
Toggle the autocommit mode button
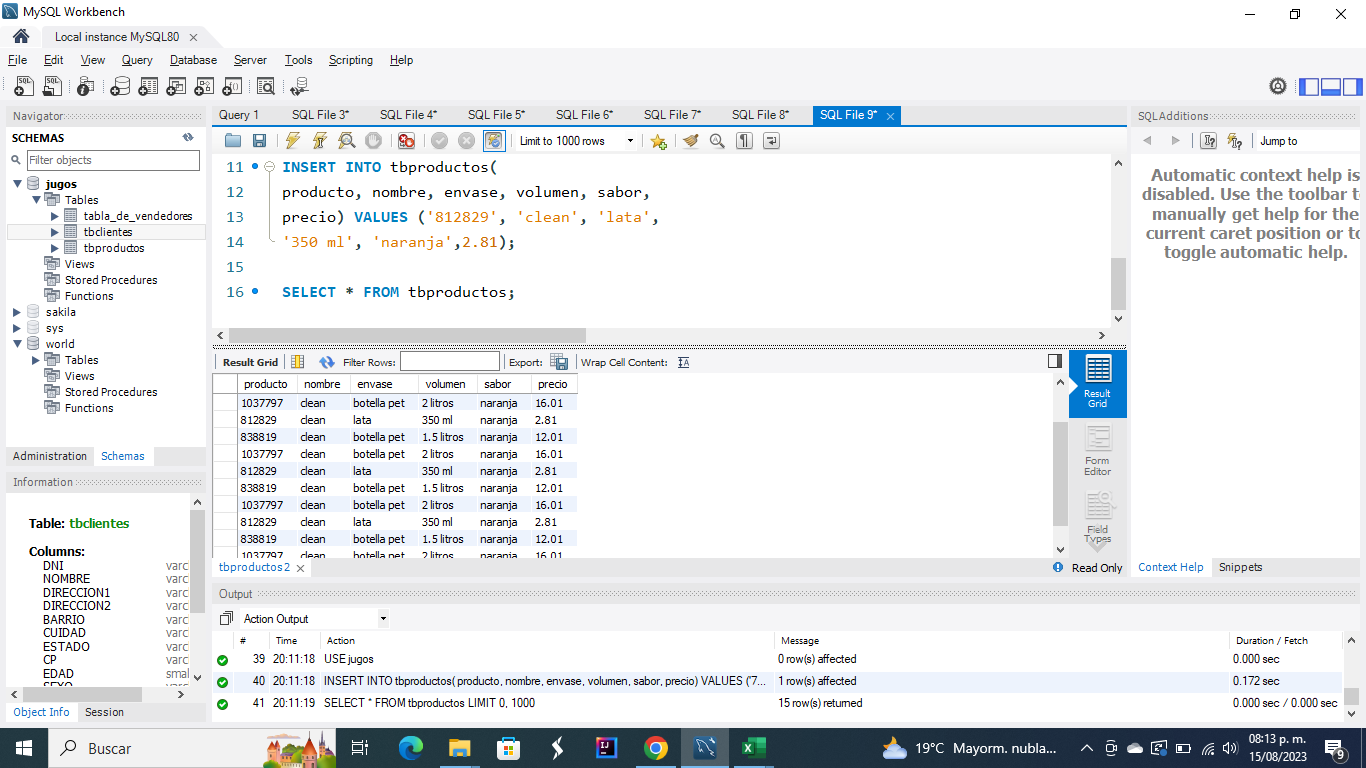coord(494,141)
